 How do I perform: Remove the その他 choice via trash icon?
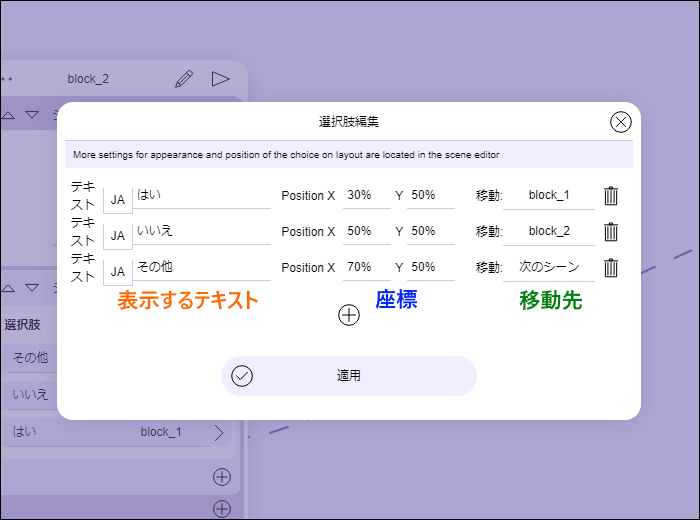pos(611,268)
